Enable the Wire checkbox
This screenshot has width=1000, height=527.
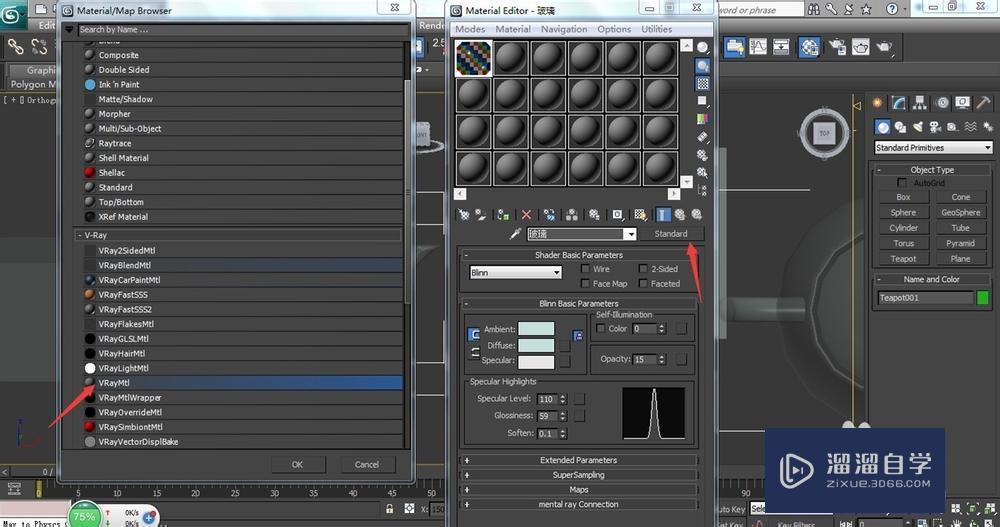tap(584, 269)
